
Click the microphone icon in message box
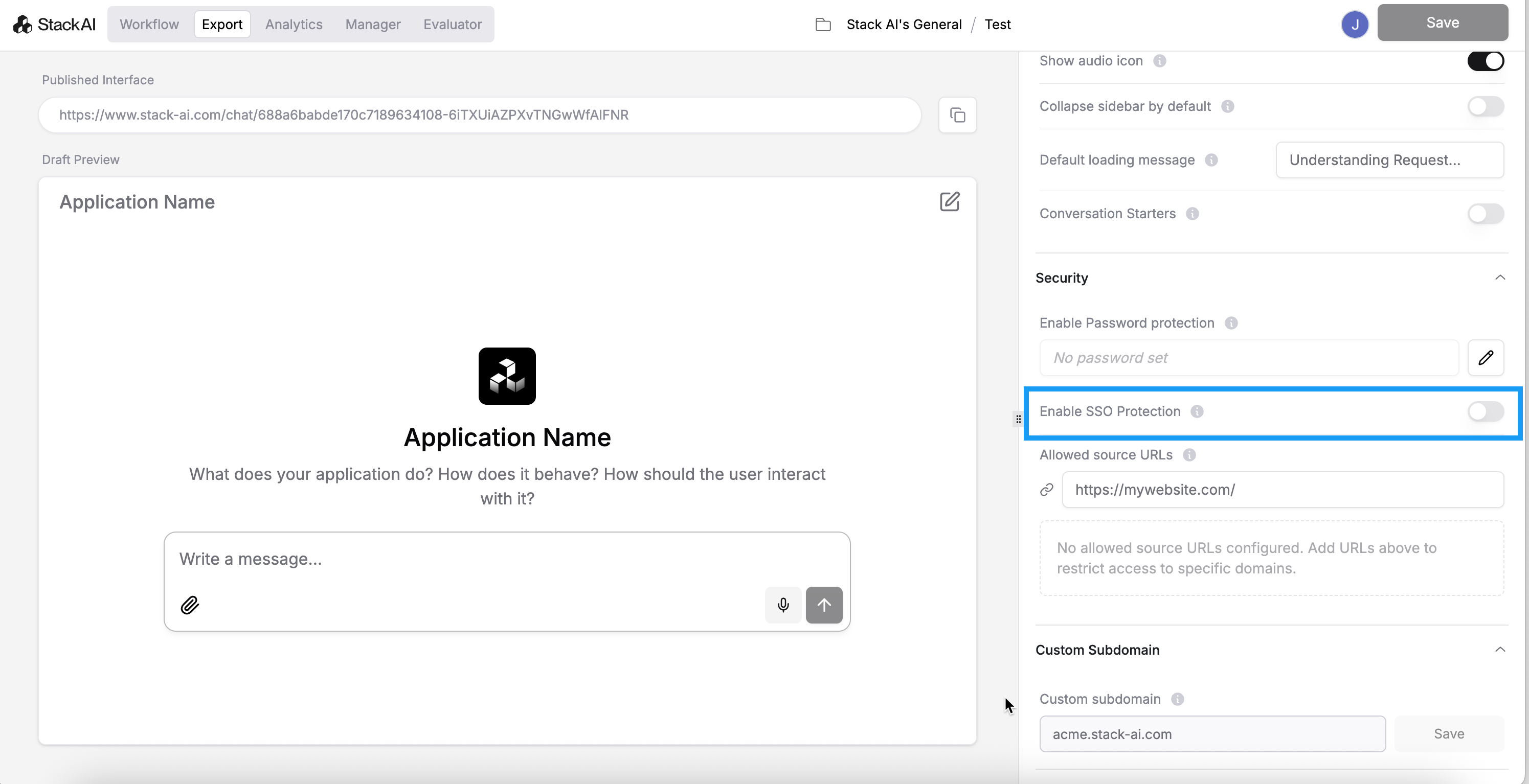tap(783, 605)
